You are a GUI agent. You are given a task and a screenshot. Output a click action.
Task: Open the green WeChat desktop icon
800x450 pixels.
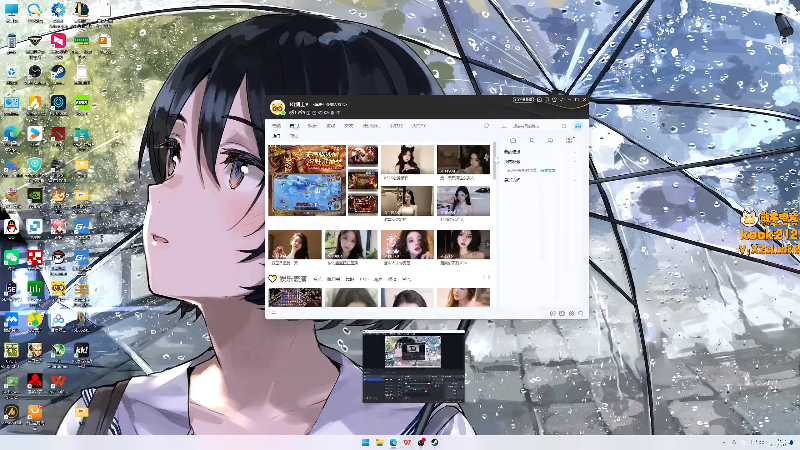[11, 258]
